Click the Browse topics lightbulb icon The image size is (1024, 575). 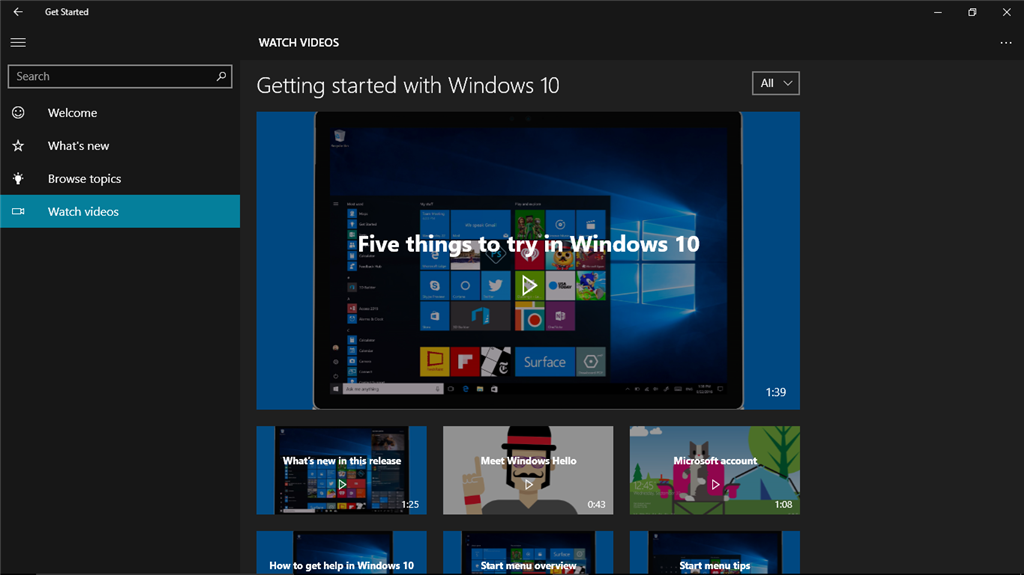tap(18, 178)
